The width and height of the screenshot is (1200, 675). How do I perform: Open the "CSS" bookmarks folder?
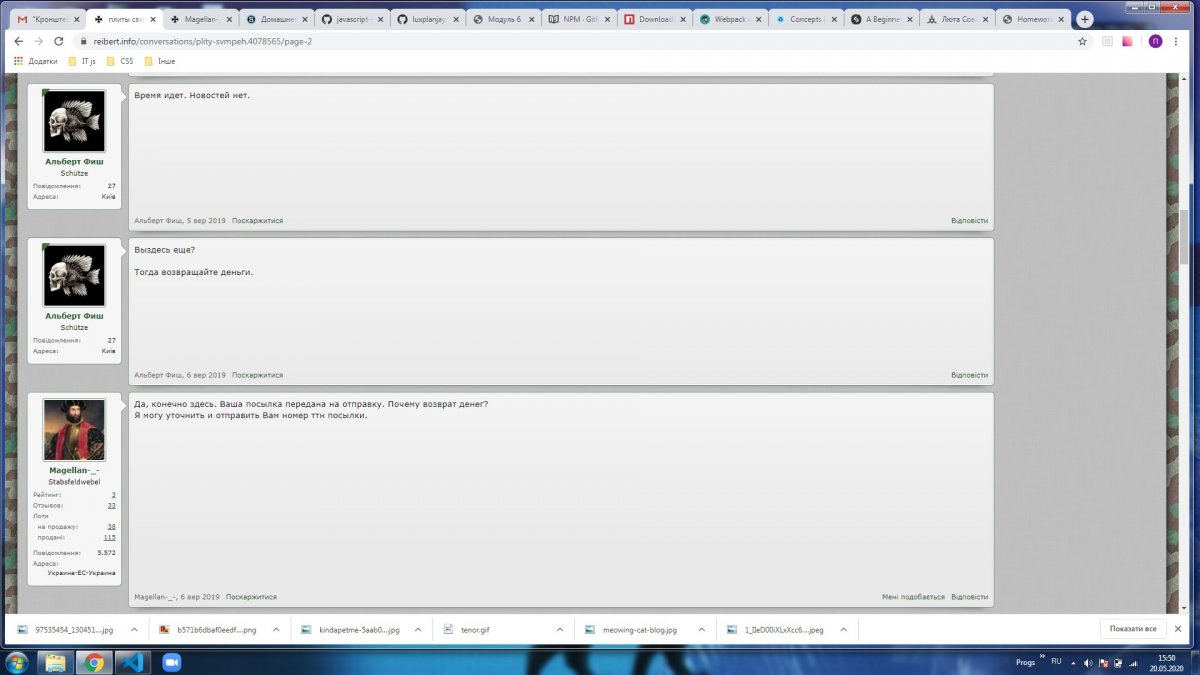(x=119, y=61)
